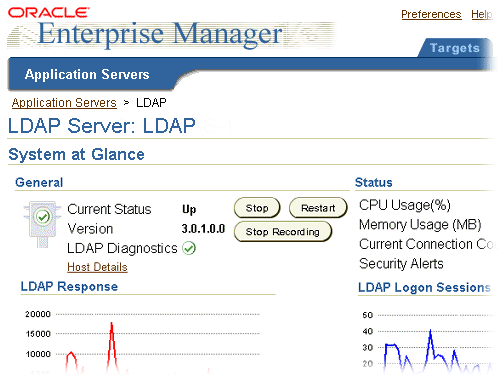
Task: Click the Enterprise Manager banner title
Action: 160,34
